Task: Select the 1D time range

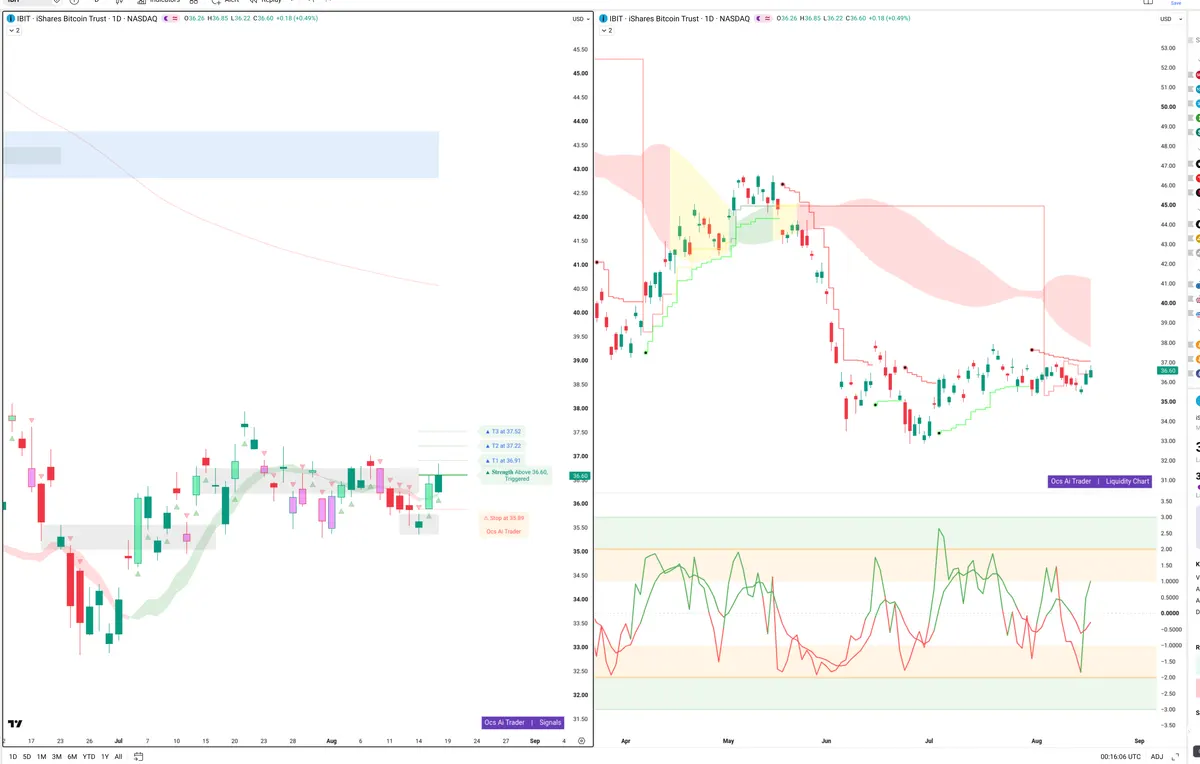Action: point(13,757)
